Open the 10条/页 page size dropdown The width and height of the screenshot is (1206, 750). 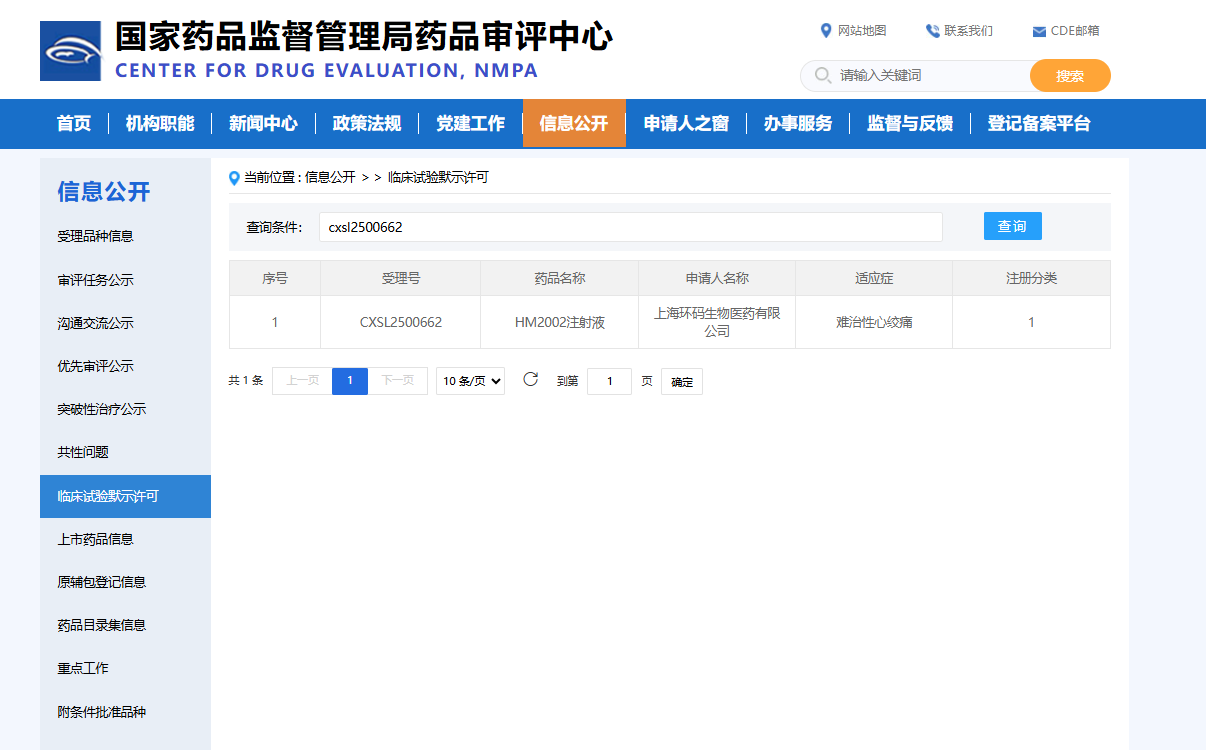pos(470,381)
